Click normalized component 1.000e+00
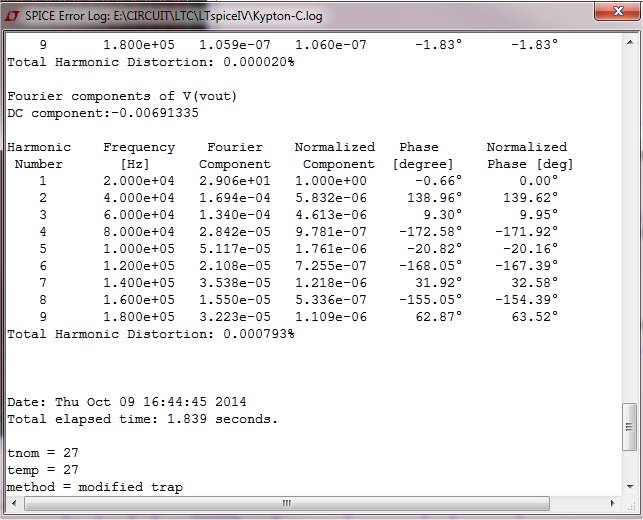This screenshot has width=643, height=520. [331, 181]
